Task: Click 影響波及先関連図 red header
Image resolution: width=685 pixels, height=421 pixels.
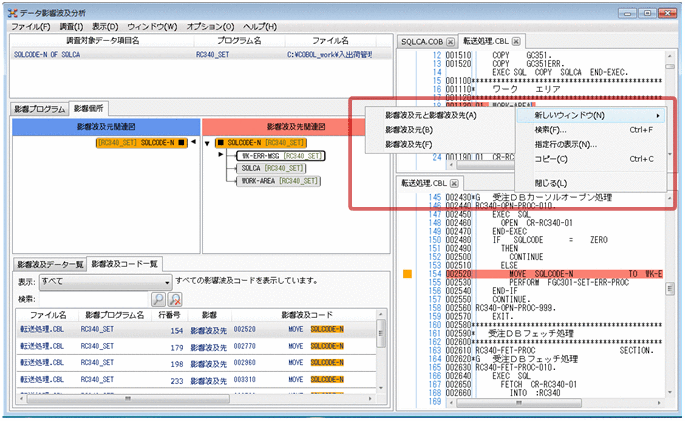Action: click(x=296, y=127)
